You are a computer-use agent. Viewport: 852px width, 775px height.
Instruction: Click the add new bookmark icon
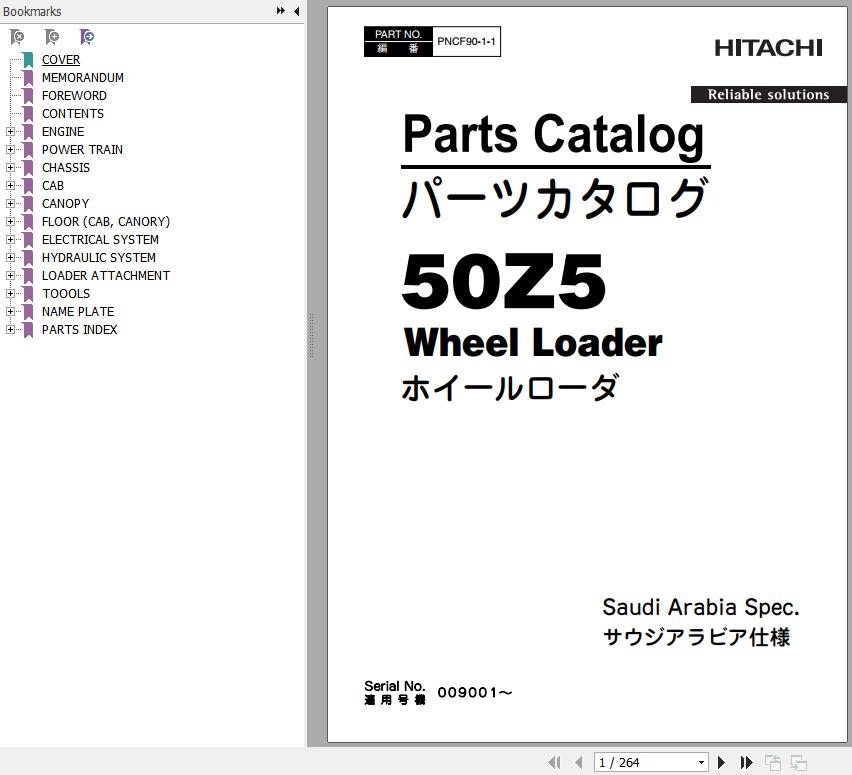click(52, 37)
